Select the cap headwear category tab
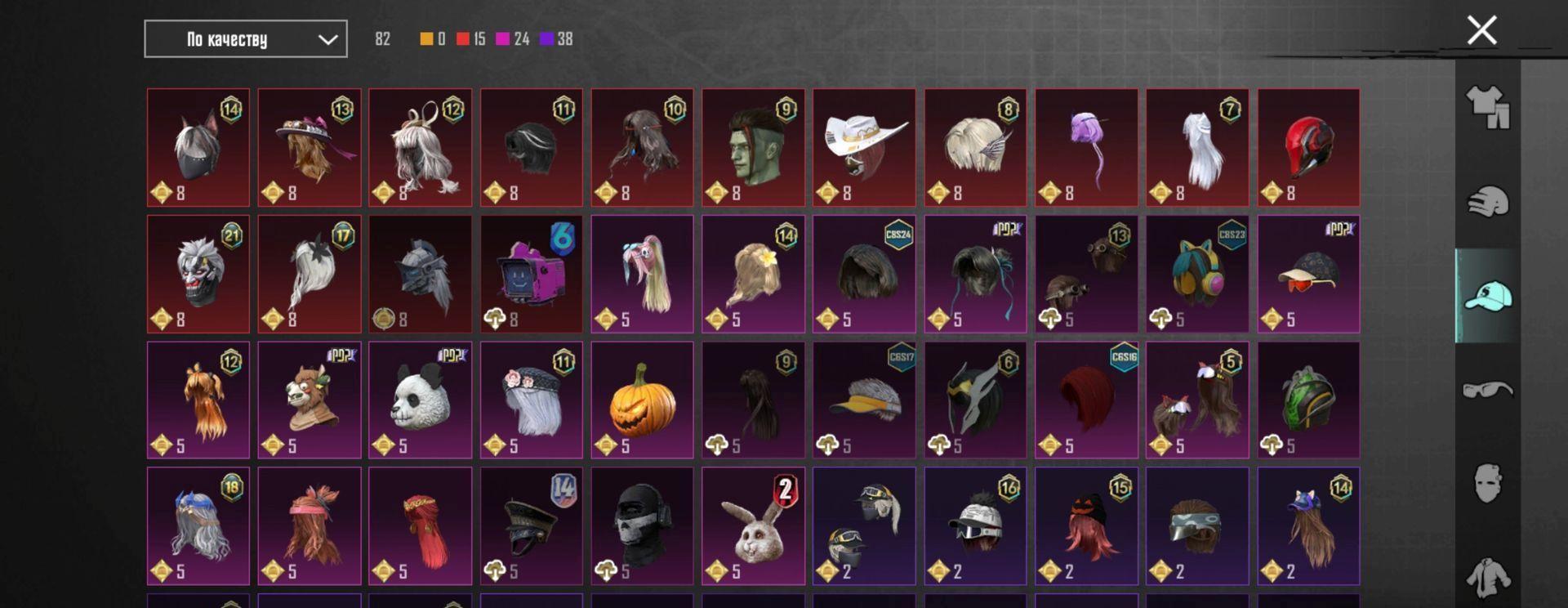This screenshot has height=608, width=1568. (1488, 296)
